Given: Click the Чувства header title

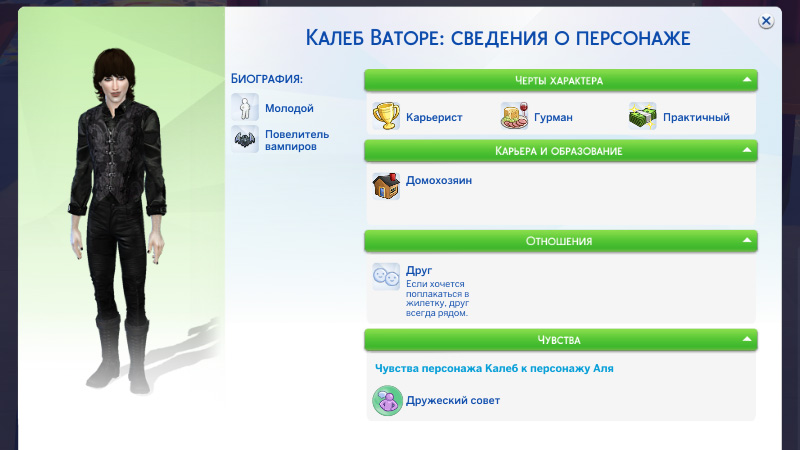Looking at the screenshot, I should click(x=559, y=340).
